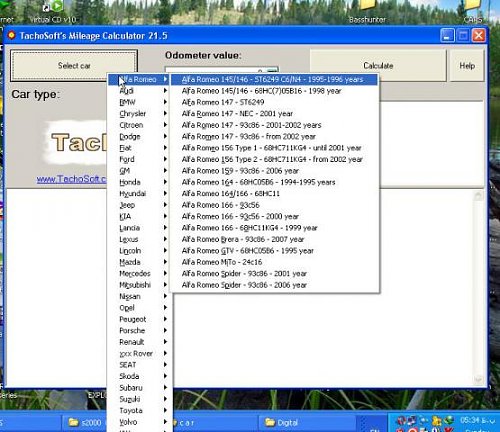The image size is (500, 432).
Task: Click the Select car button
Action: click(x=74, y=65)
